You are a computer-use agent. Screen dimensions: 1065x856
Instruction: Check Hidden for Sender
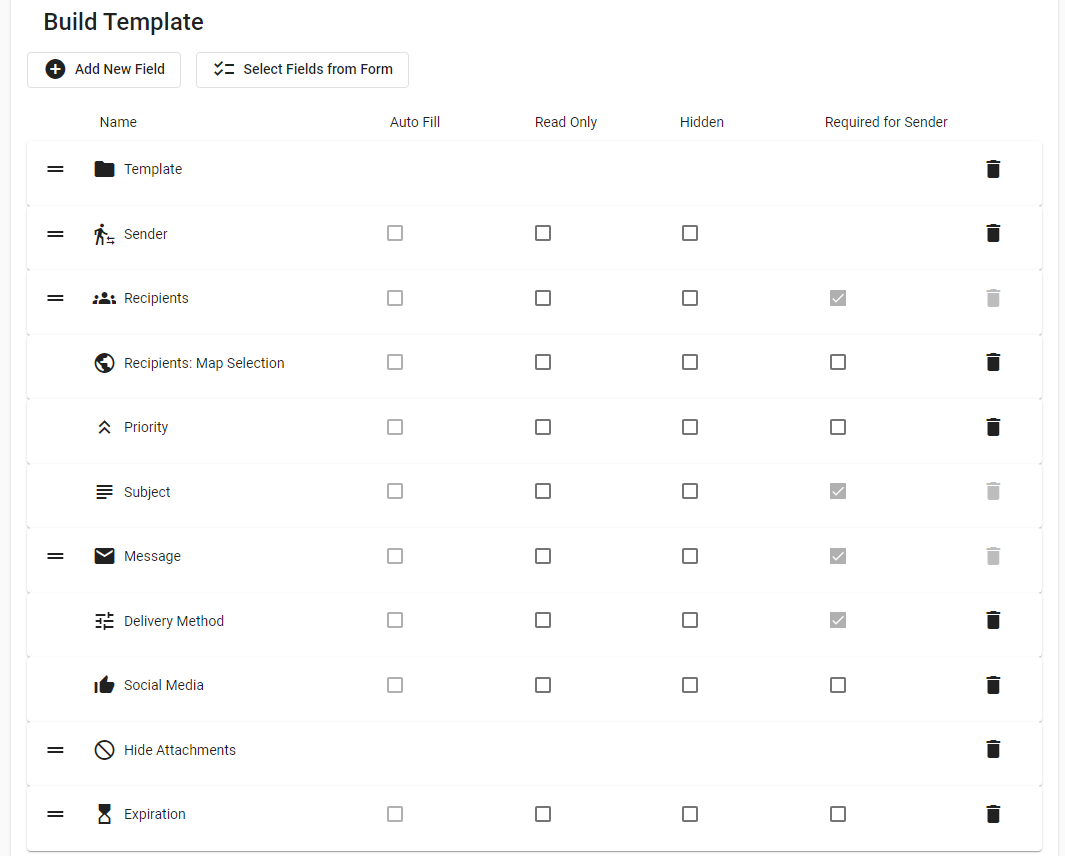pos(689,233)
